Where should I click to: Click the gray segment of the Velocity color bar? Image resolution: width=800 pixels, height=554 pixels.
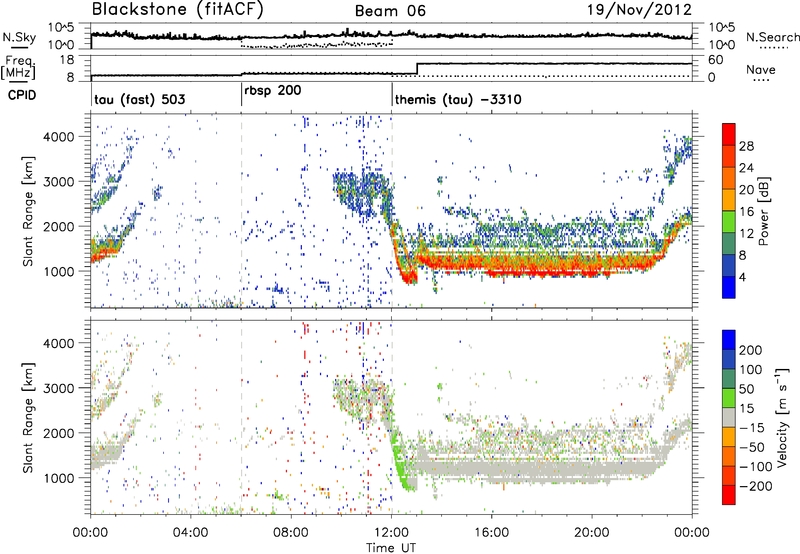point(729,417)
